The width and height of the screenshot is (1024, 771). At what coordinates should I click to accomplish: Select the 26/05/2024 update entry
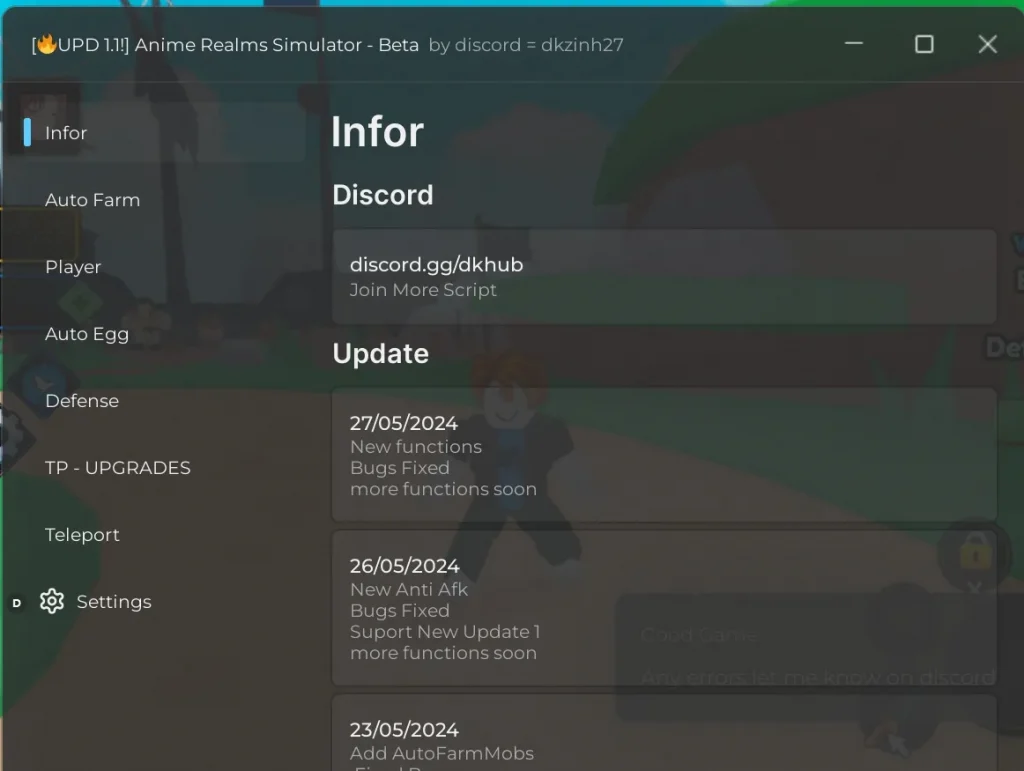664,608
